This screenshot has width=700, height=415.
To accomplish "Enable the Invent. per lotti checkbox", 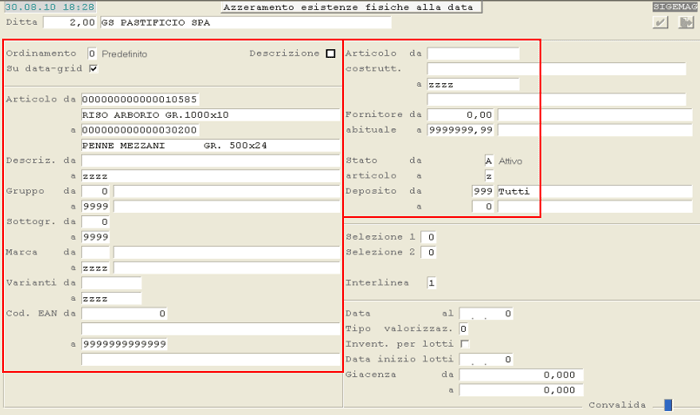I will pyautogui.click(x=464, y=344).
